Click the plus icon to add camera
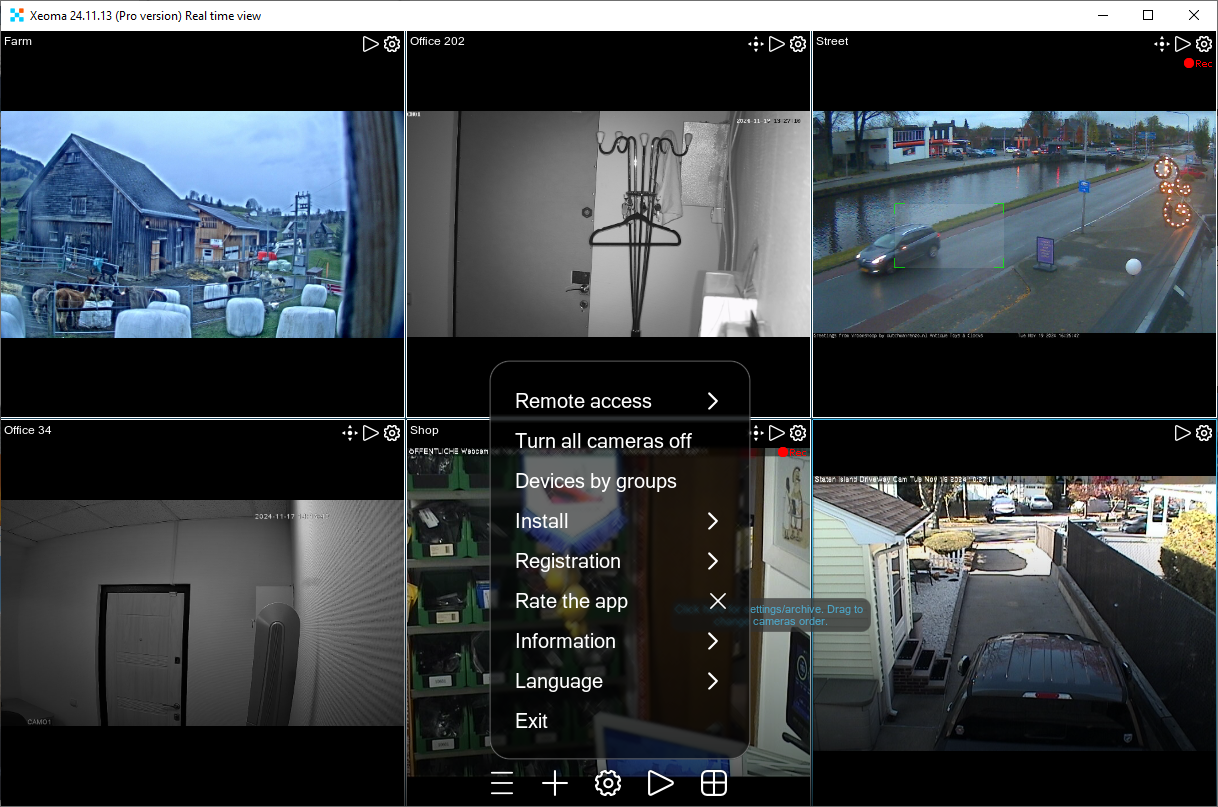The width and height of the screenshot is (1218, 807). [555, 783]
